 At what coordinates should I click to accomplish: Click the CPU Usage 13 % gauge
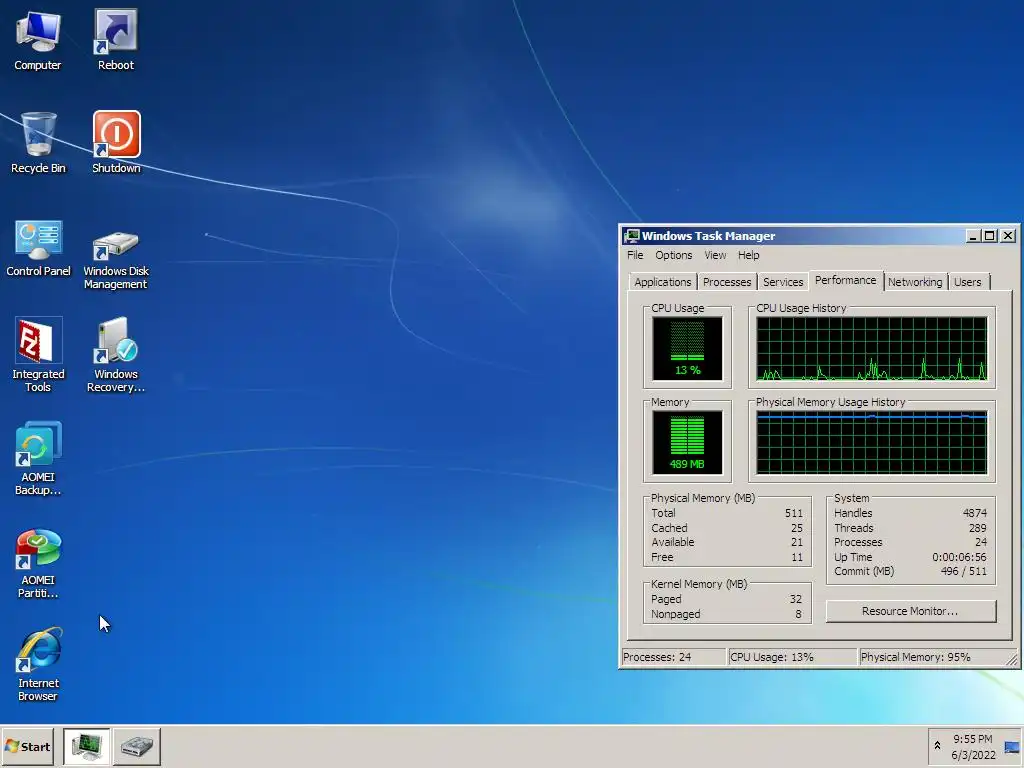tap(687, 349)
